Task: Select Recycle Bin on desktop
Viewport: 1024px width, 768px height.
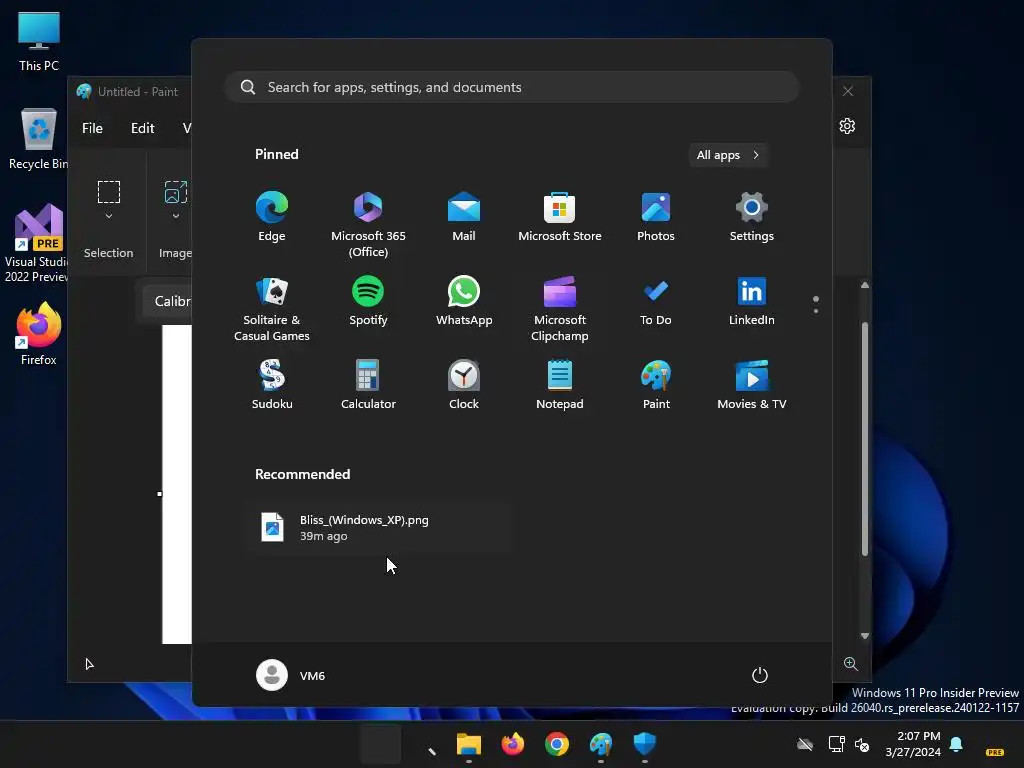Action: pos(39,138)
